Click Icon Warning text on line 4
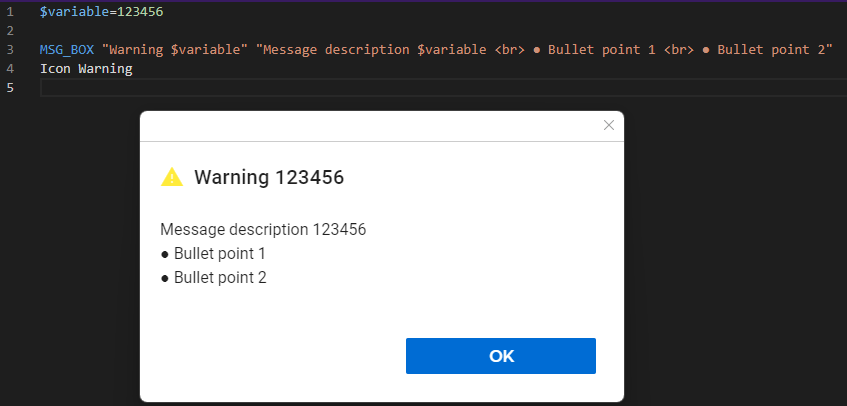Image resolution: width=847 pixels, height=406 pixels. [x=86, y=69]
